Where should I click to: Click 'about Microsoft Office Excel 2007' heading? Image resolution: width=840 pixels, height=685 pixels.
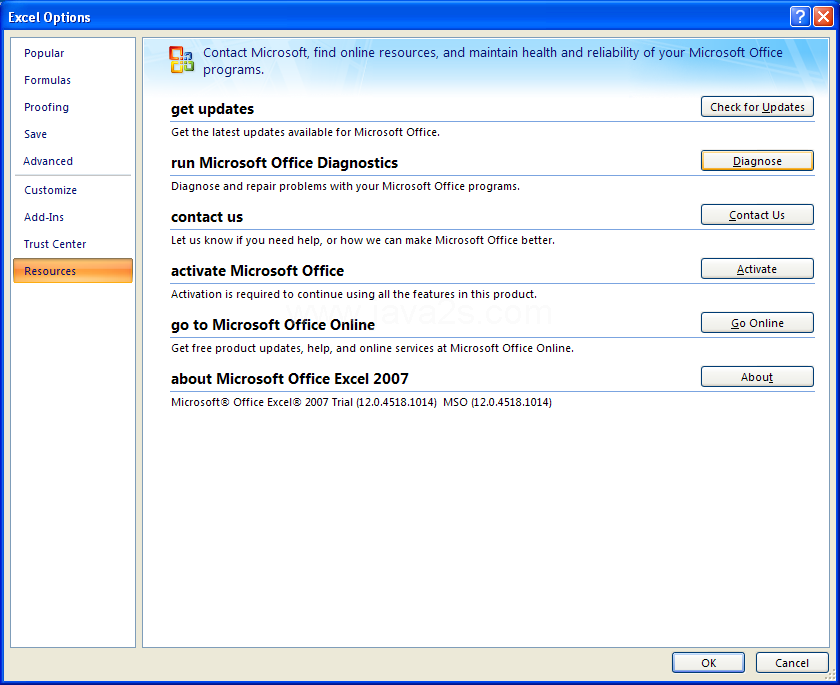(289, 379)
